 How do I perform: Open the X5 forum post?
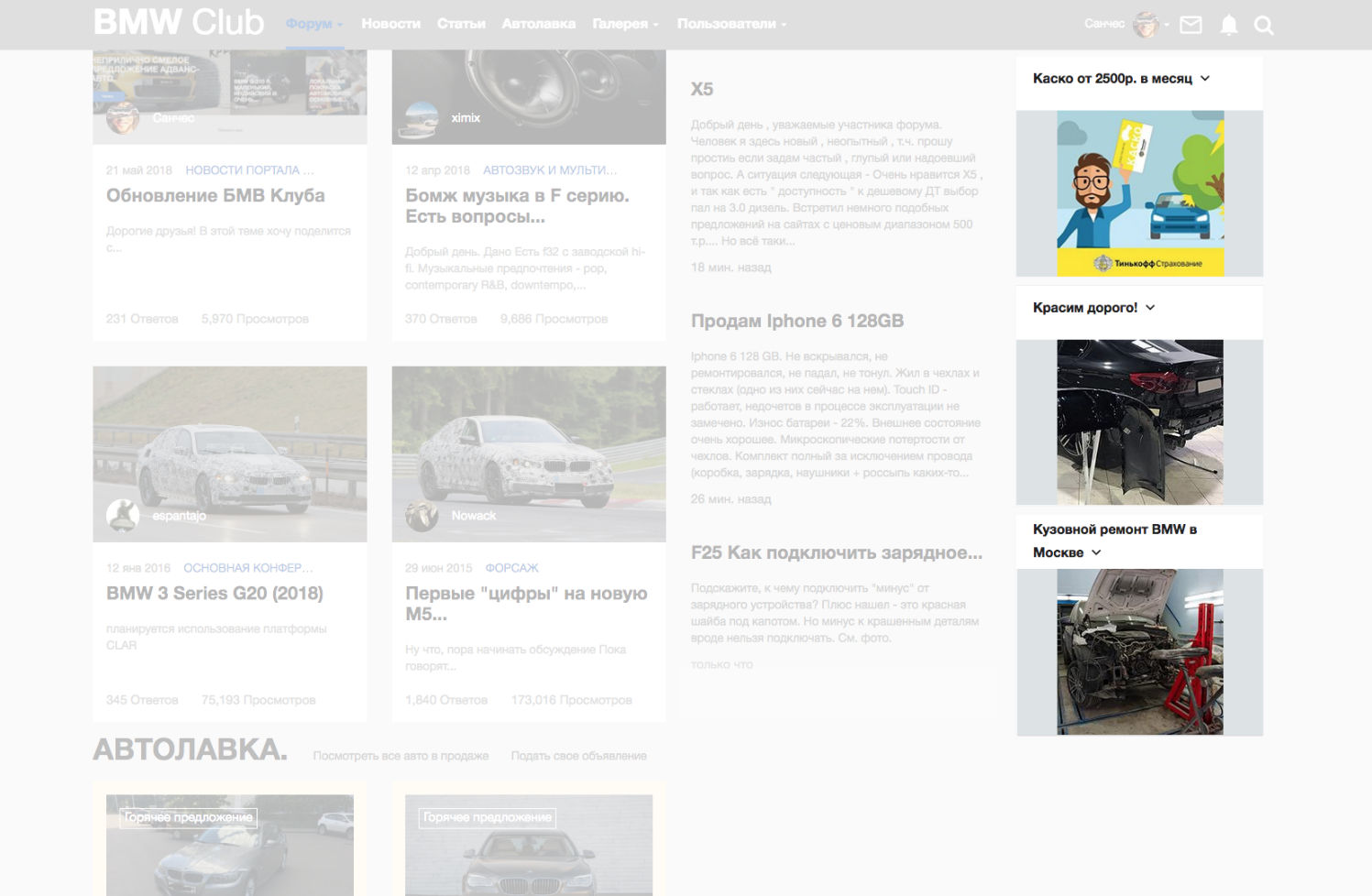point(702,89)
